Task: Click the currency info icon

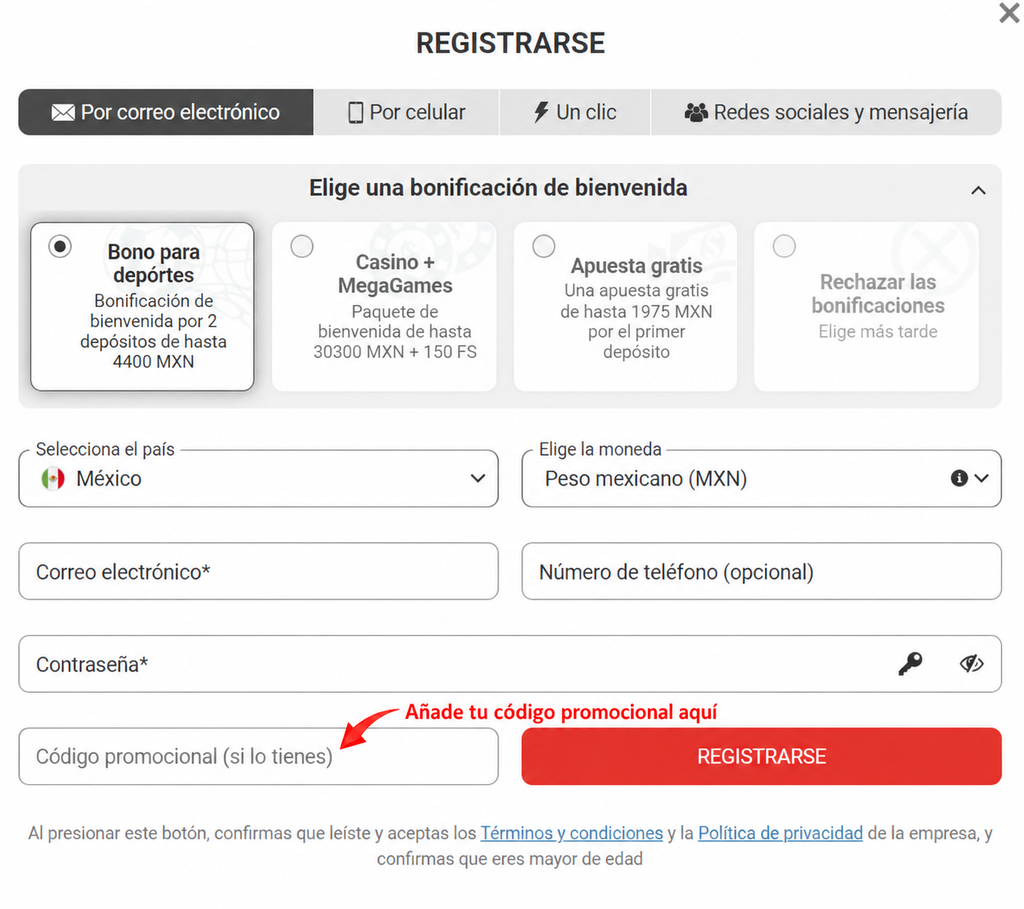Action: tap(959, 479)
